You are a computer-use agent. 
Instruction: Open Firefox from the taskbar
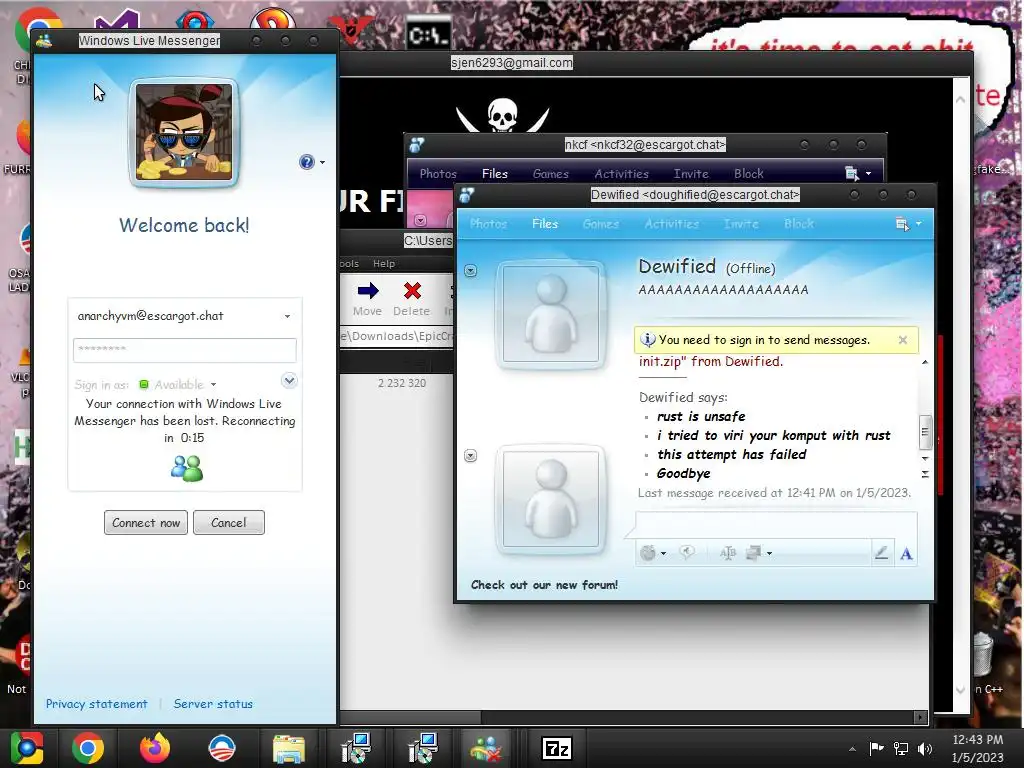coord(155,748)
